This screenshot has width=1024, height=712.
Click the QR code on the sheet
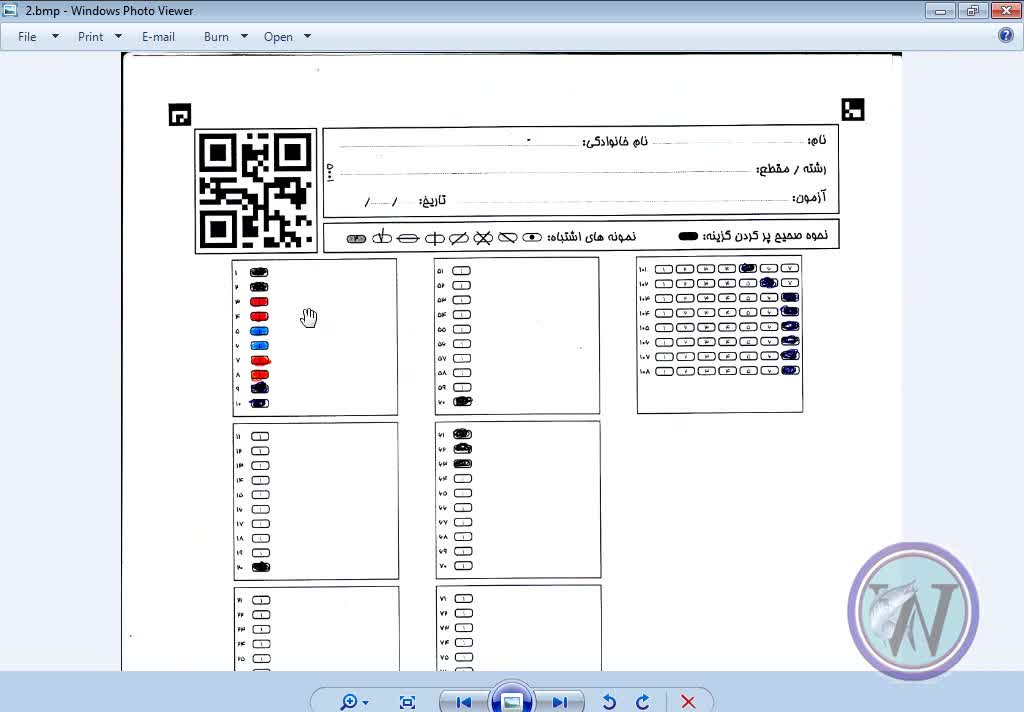coord(255,190)
